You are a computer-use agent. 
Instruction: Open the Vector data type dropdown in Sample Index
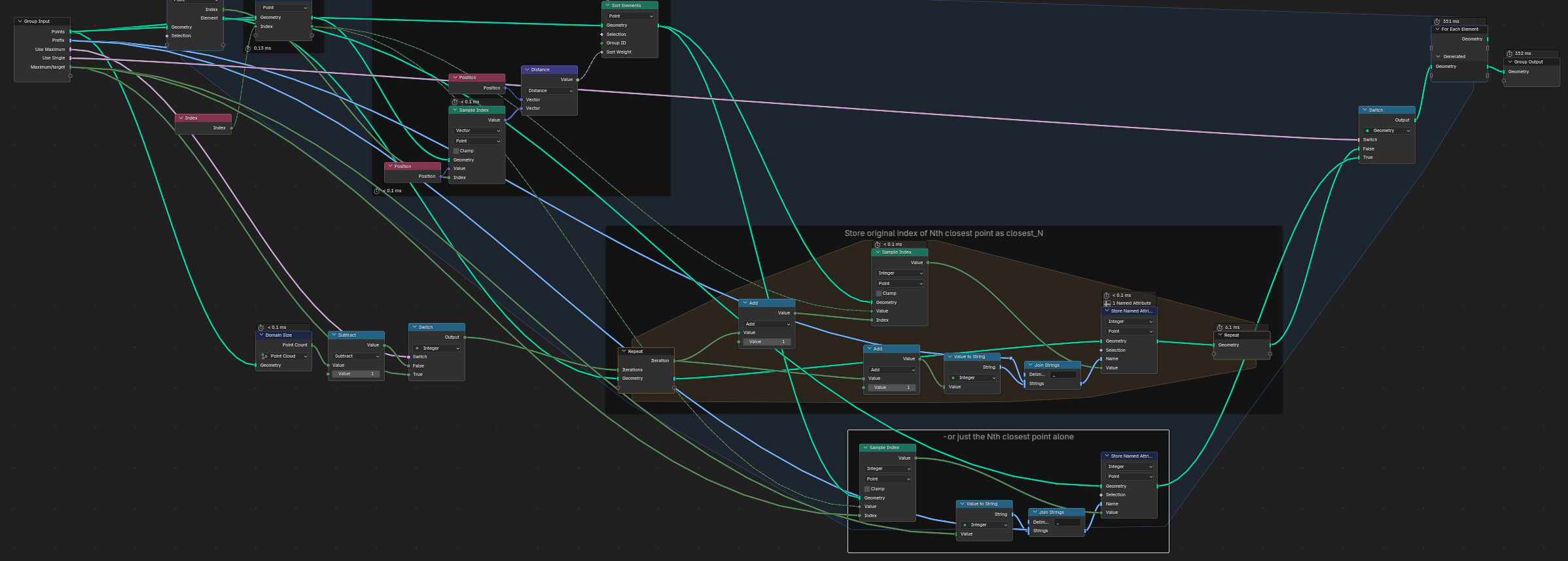477,131
